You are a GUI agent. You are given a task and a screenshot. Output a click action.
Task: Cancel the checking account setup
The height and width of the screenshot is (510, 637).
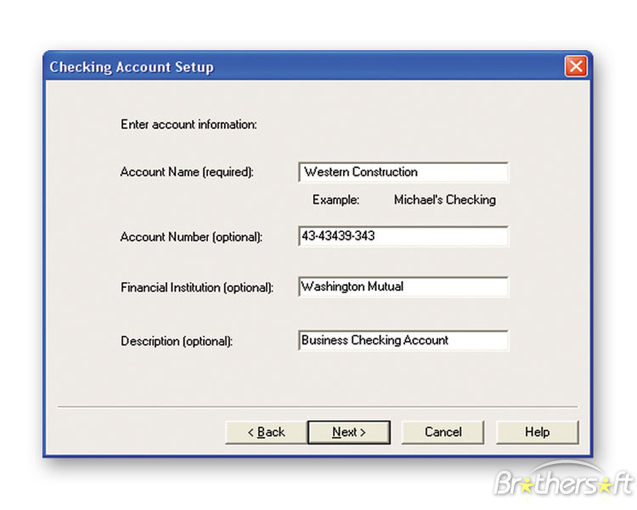[443, 432]
